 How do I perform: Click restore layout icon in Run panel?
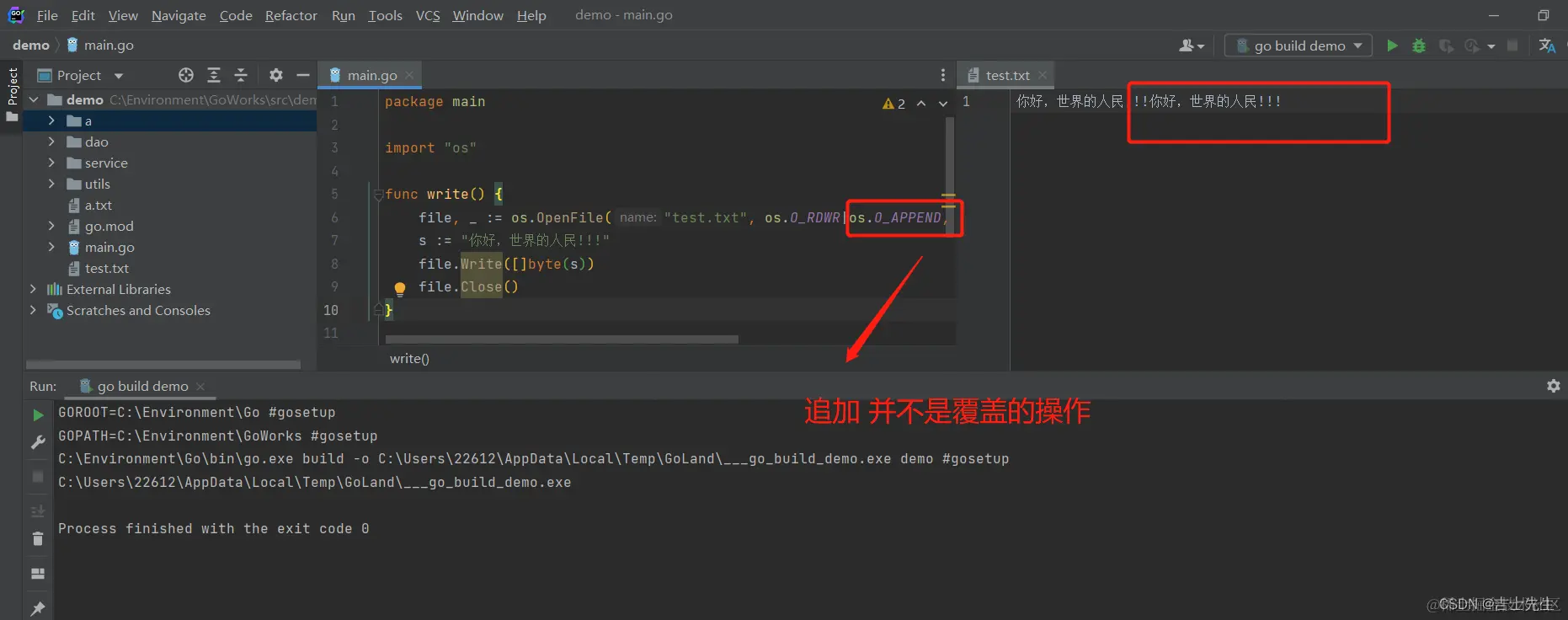click(x=38, y=574)
